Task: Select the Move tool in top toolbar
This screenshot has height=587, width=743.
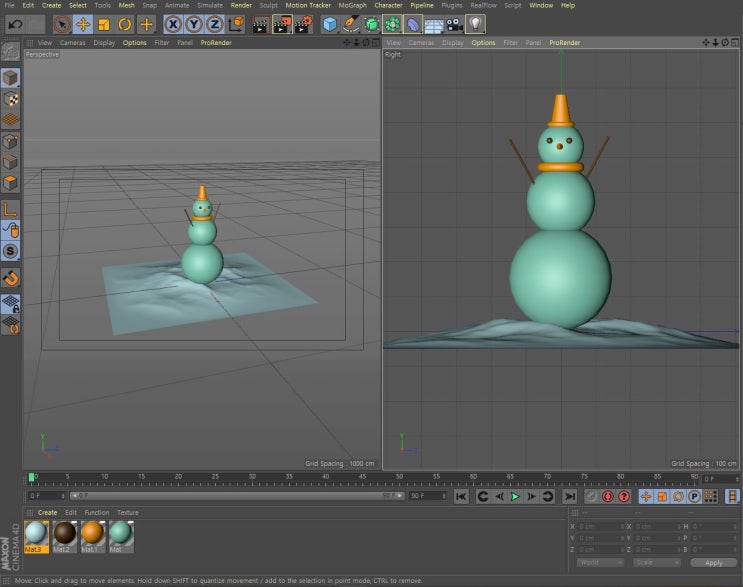Action: [83, 24]
